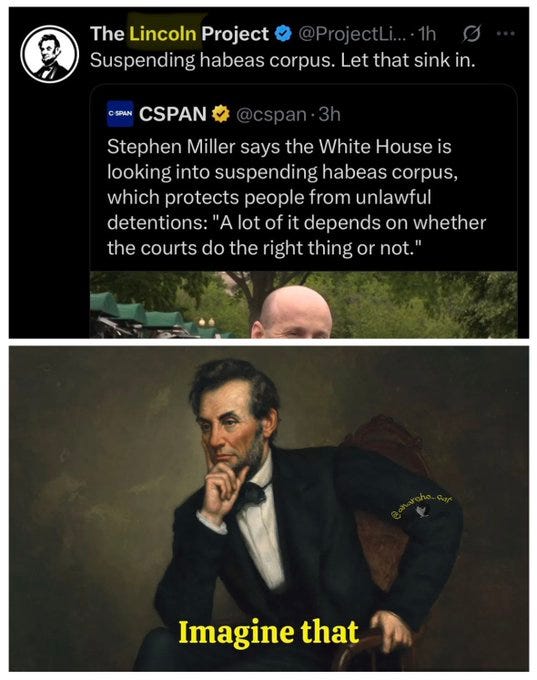Screen dimensions: 537x680
Task: Open the @ProjectLi... handle link
Action: (x=352, y=34)
